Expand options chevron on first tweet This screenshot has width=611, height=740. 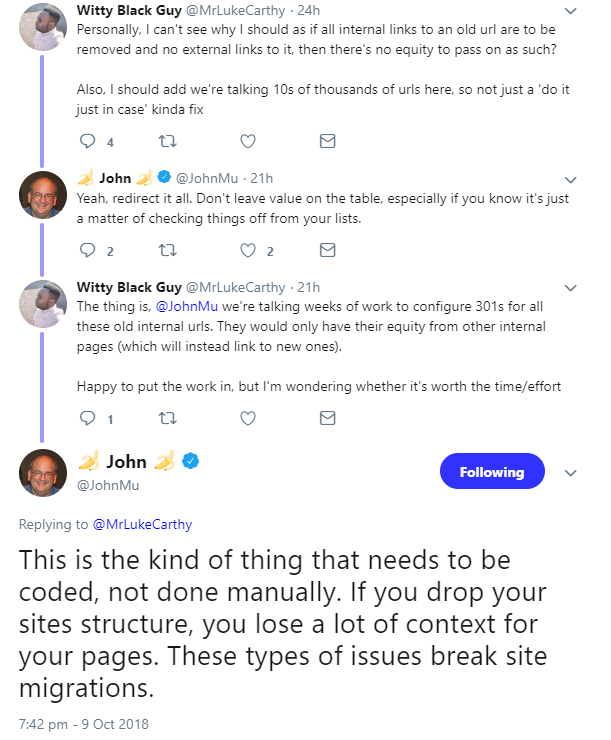click(x=570, y=12)
